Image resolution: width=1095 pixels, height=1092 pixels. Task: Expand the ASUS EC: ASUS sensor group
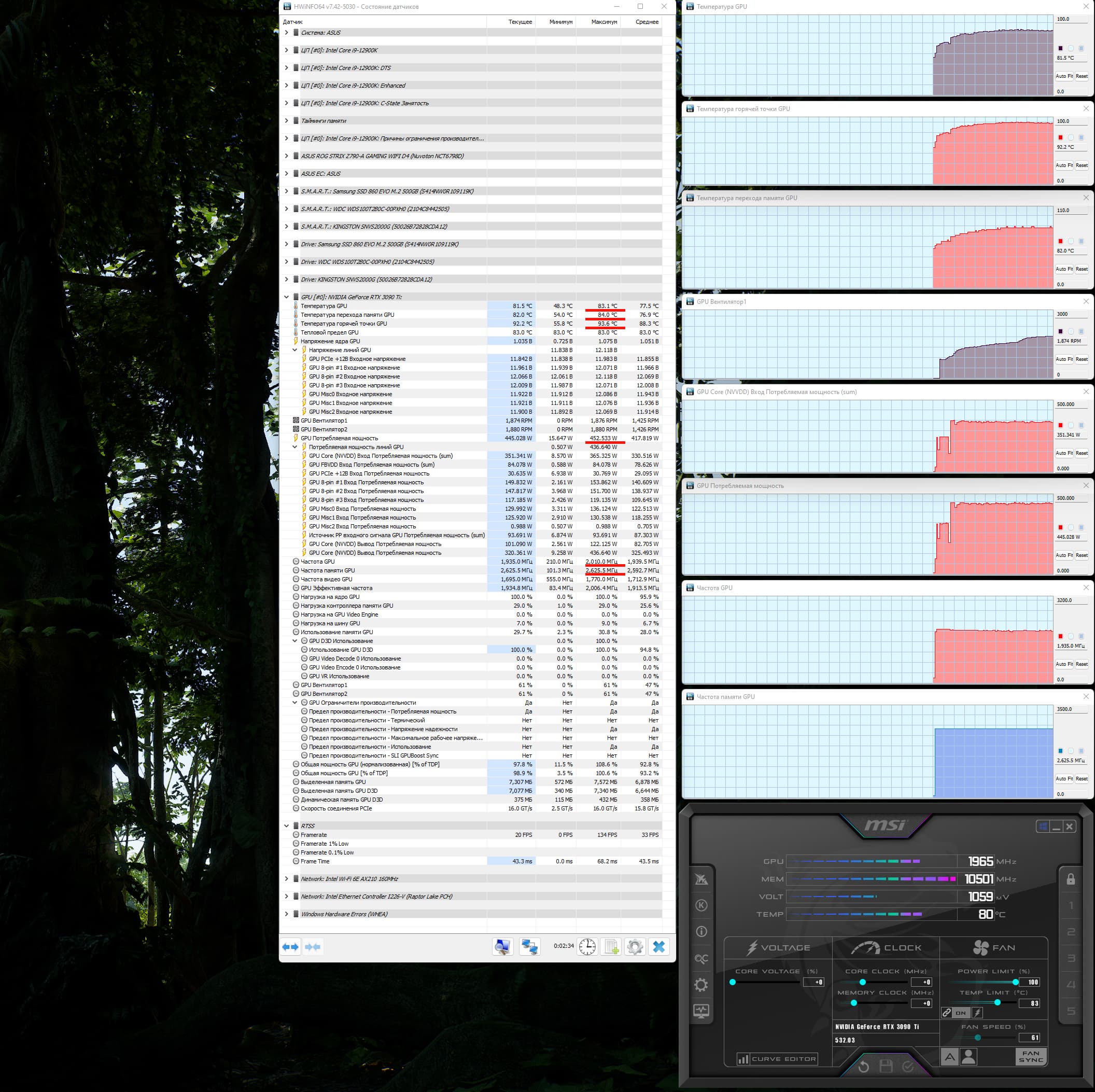tap(287, 173)
